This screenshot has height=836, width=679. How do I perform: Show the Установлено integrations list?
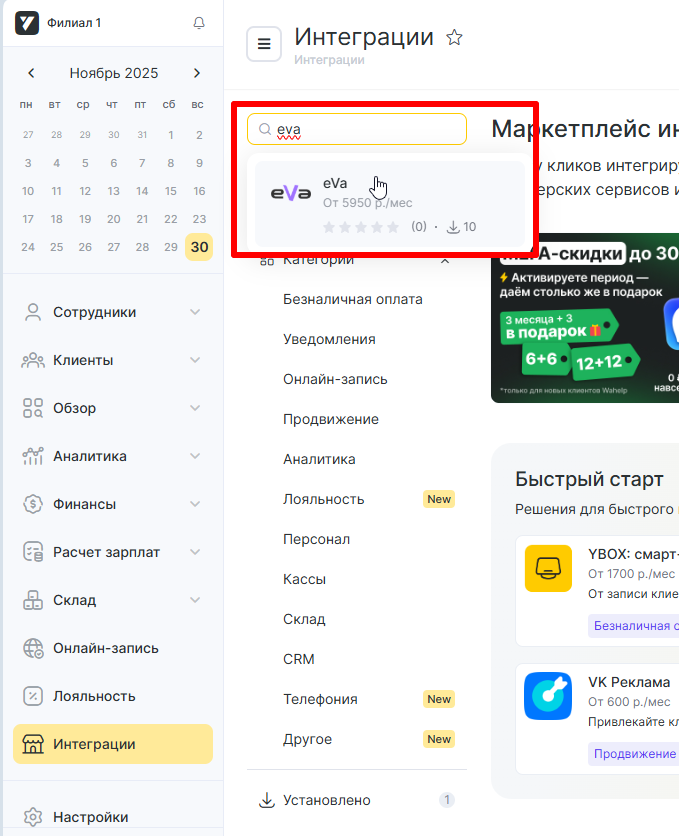(327, 800)
